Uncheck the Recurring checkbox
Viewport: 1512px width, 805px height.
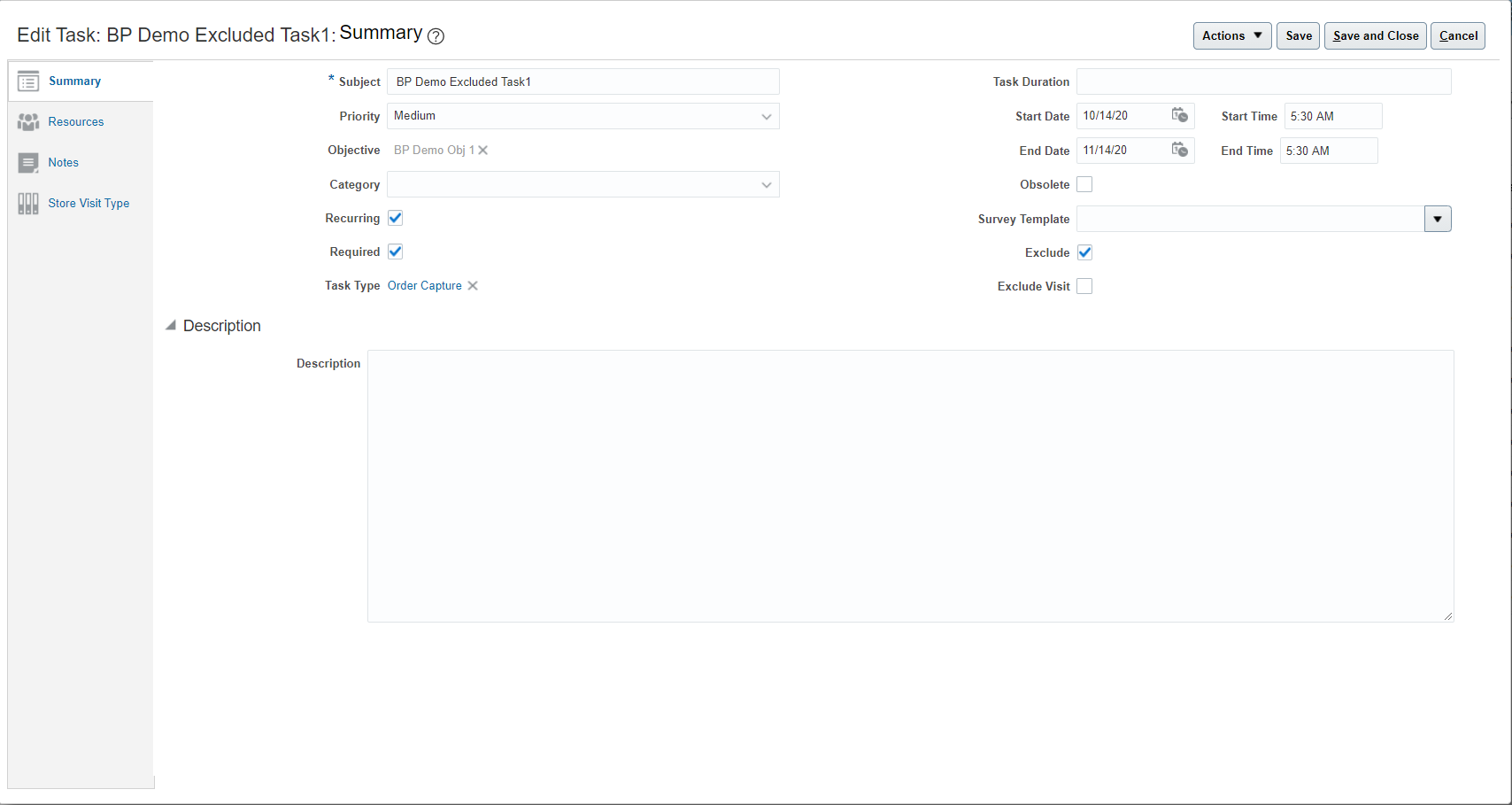(x=396, y=218)
